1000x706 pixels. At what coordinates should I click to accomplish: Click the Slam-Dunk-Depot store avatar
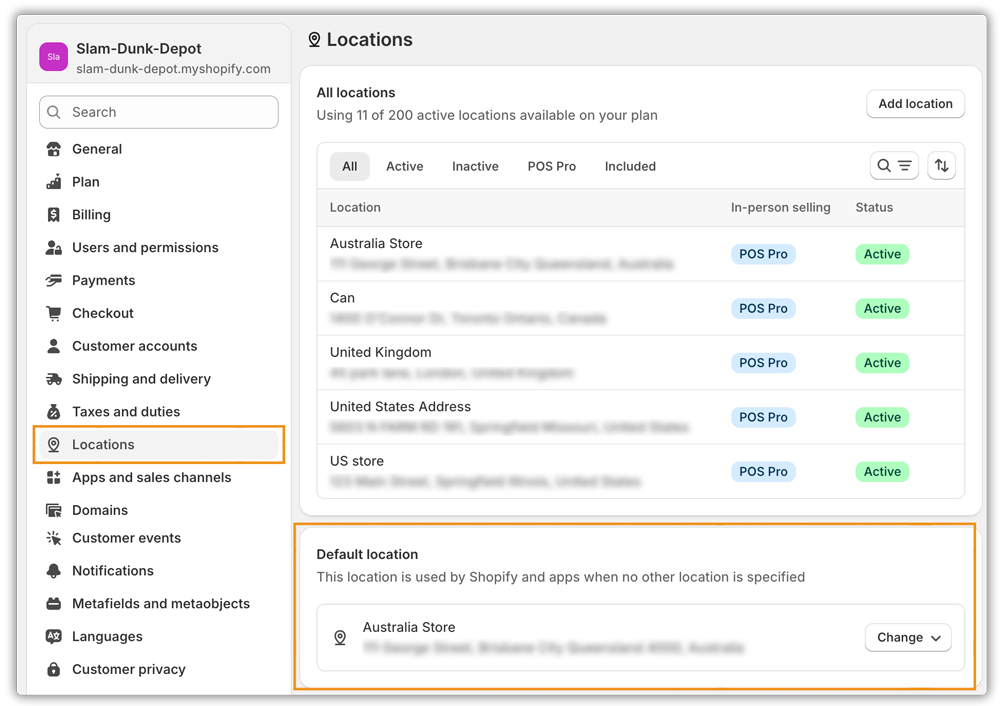click(54, 57)
